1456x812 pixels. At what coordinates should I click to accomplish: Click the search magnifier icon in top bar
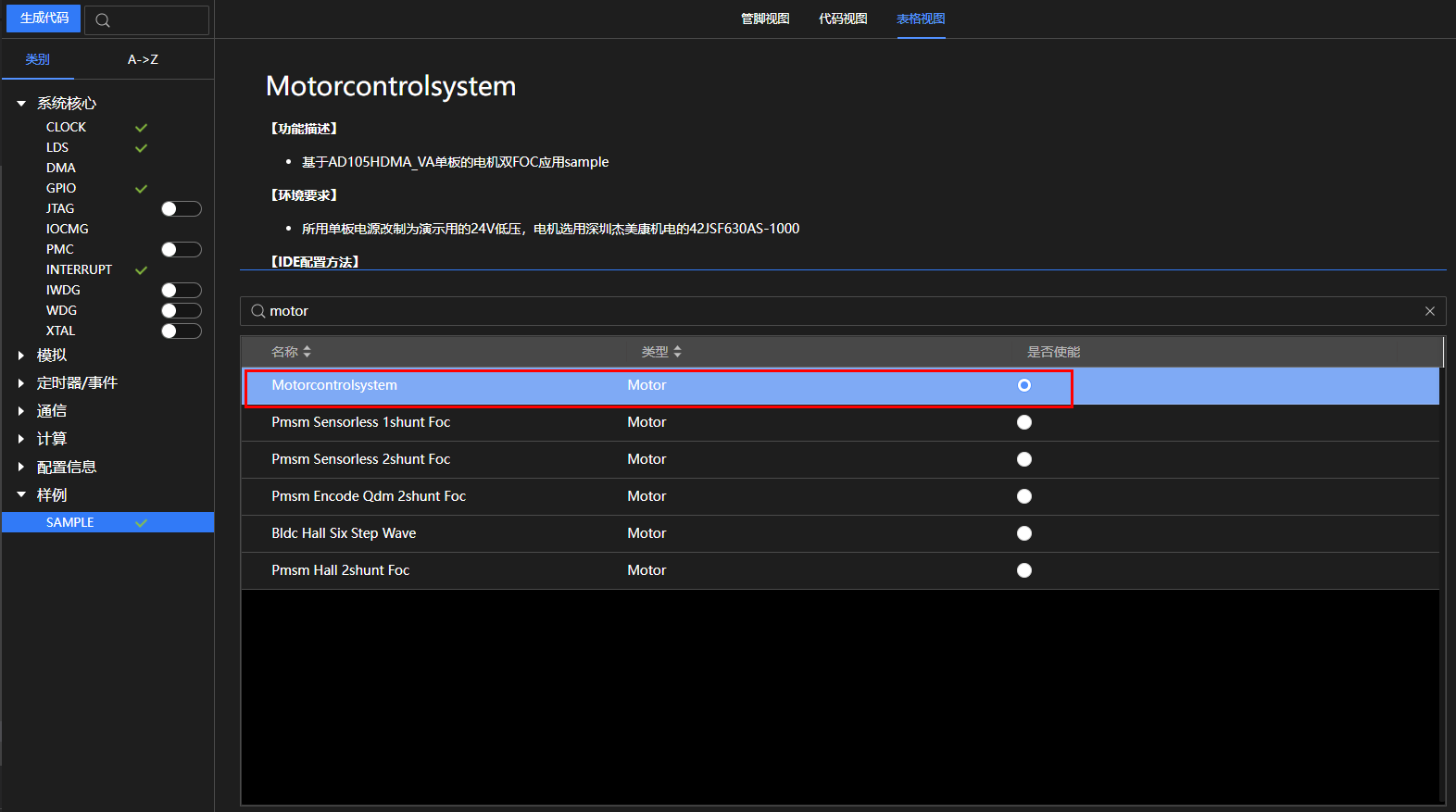coord(103,20)
